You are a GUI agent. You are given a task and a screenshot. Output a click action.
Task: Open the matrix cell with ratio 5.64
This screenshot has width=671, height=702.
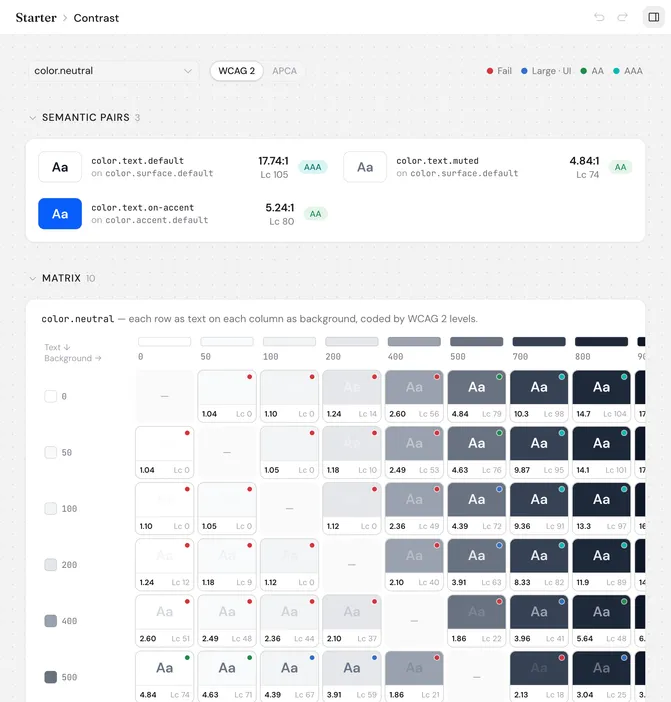tap(601, 621)
